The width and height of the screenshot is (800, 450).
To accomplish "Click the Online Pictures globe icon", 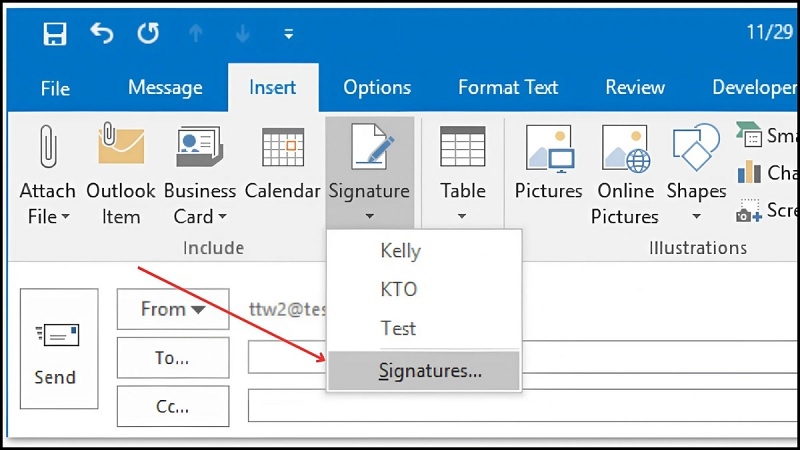I will [627, 148].
